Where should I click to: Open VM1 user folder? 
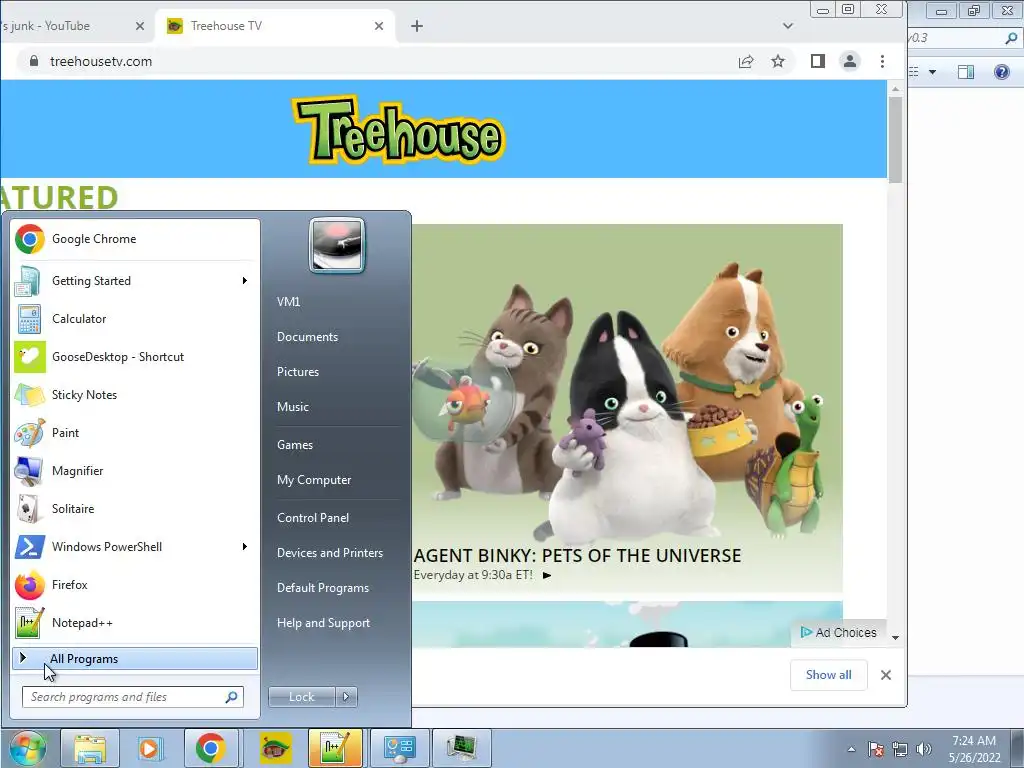[289, 302]
